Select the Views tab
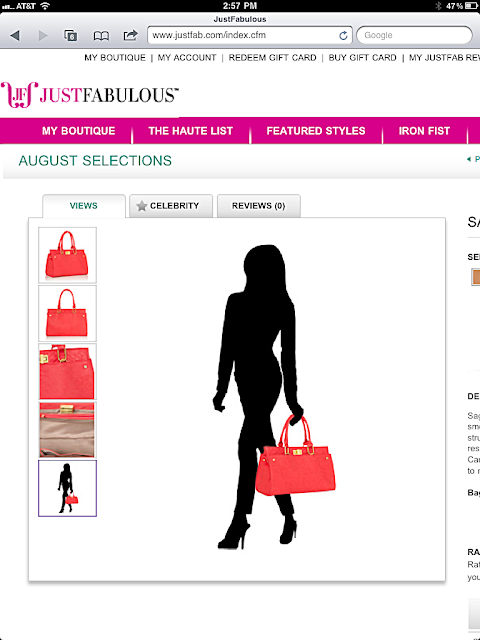The width and height of the screenshot is (480, 640). (84, 206)
